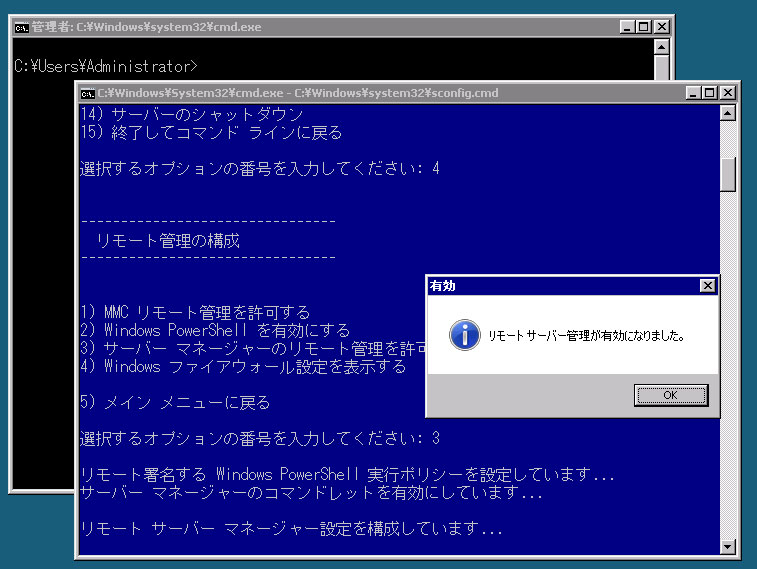The width and height of the screenshot is (757, 569).
Task: Click line 14) サーバーのシャットダウン
Action: point(192,114)
